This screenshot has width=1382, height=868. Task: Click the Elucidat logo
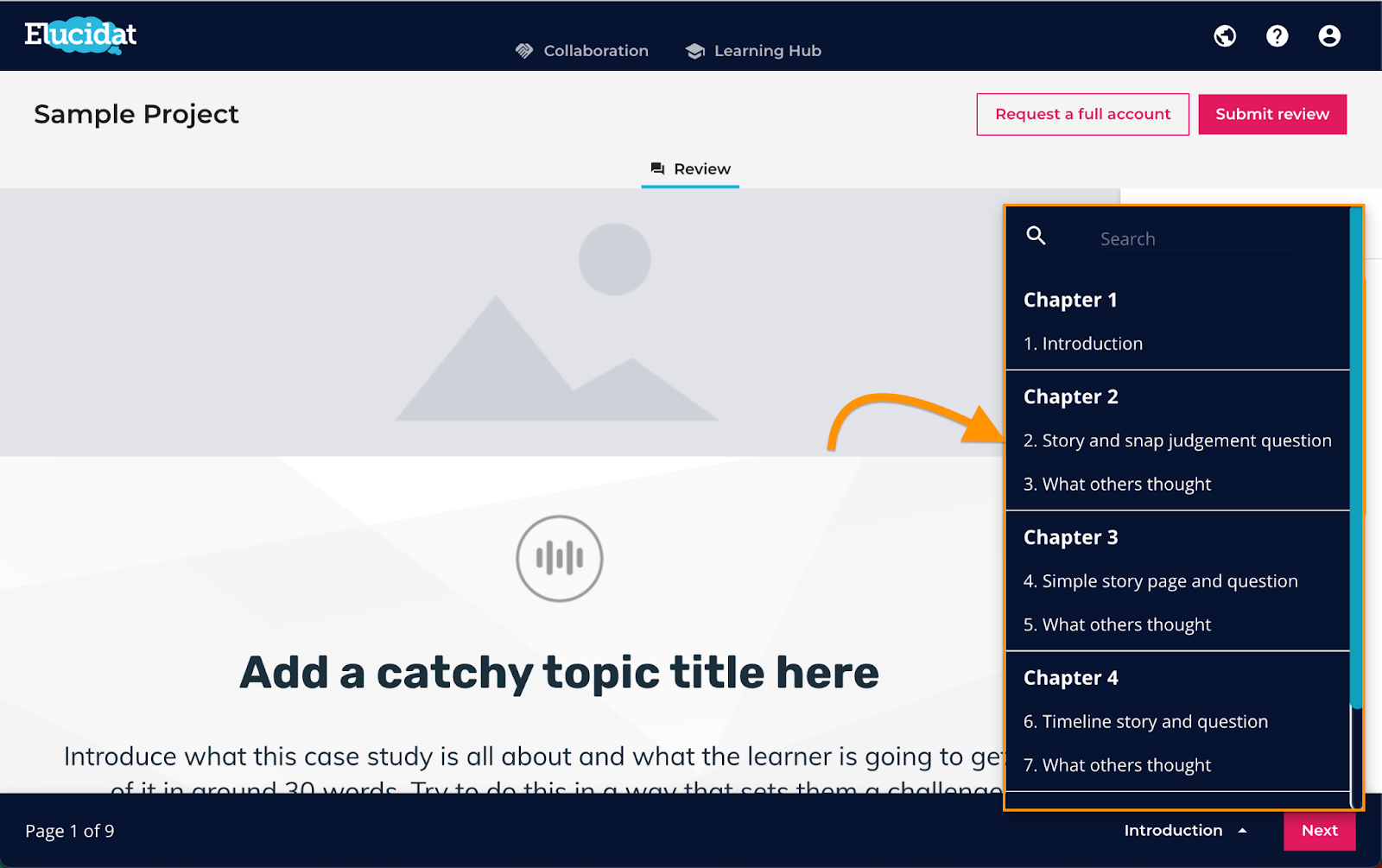point(80,35)
